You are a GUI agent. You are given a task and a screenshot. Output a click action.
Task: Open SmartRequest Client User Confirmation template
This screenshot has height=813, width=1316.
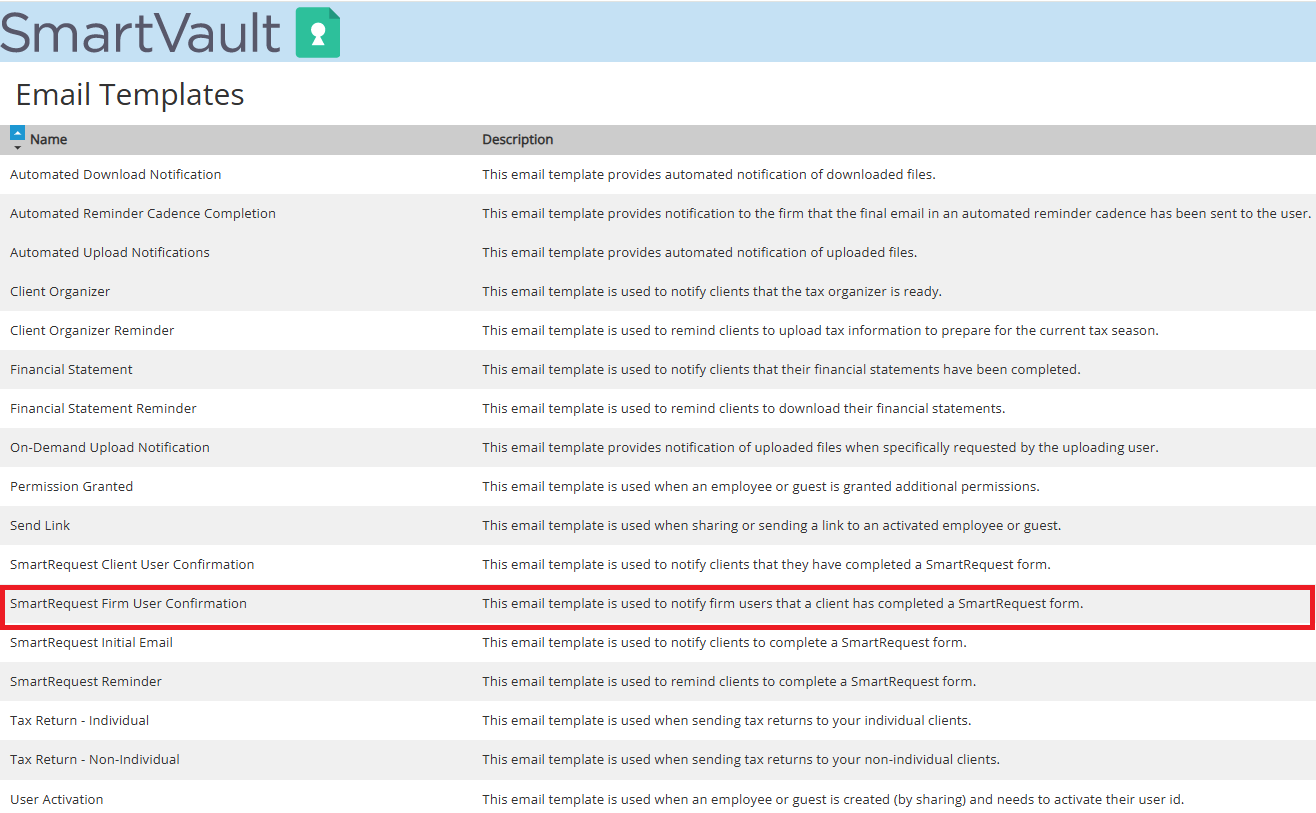pyautogui.click(x=132, y=564)
